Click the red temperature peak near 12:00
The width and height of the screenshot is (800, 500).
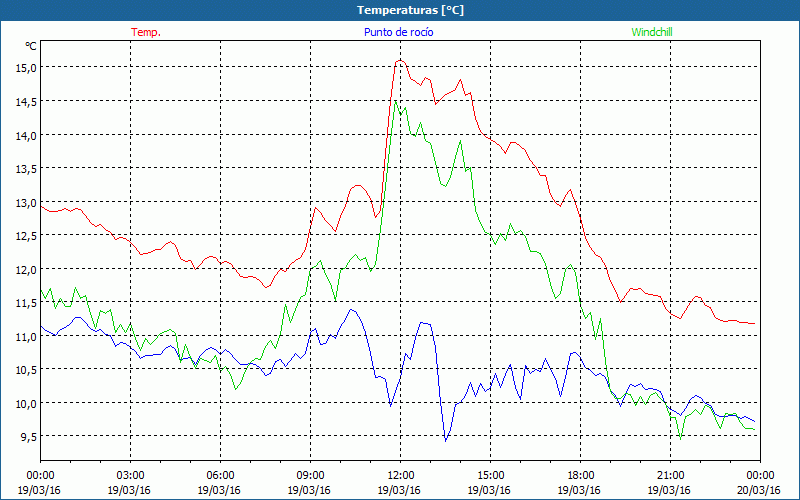pyautogui.click(x=401, y=61)
